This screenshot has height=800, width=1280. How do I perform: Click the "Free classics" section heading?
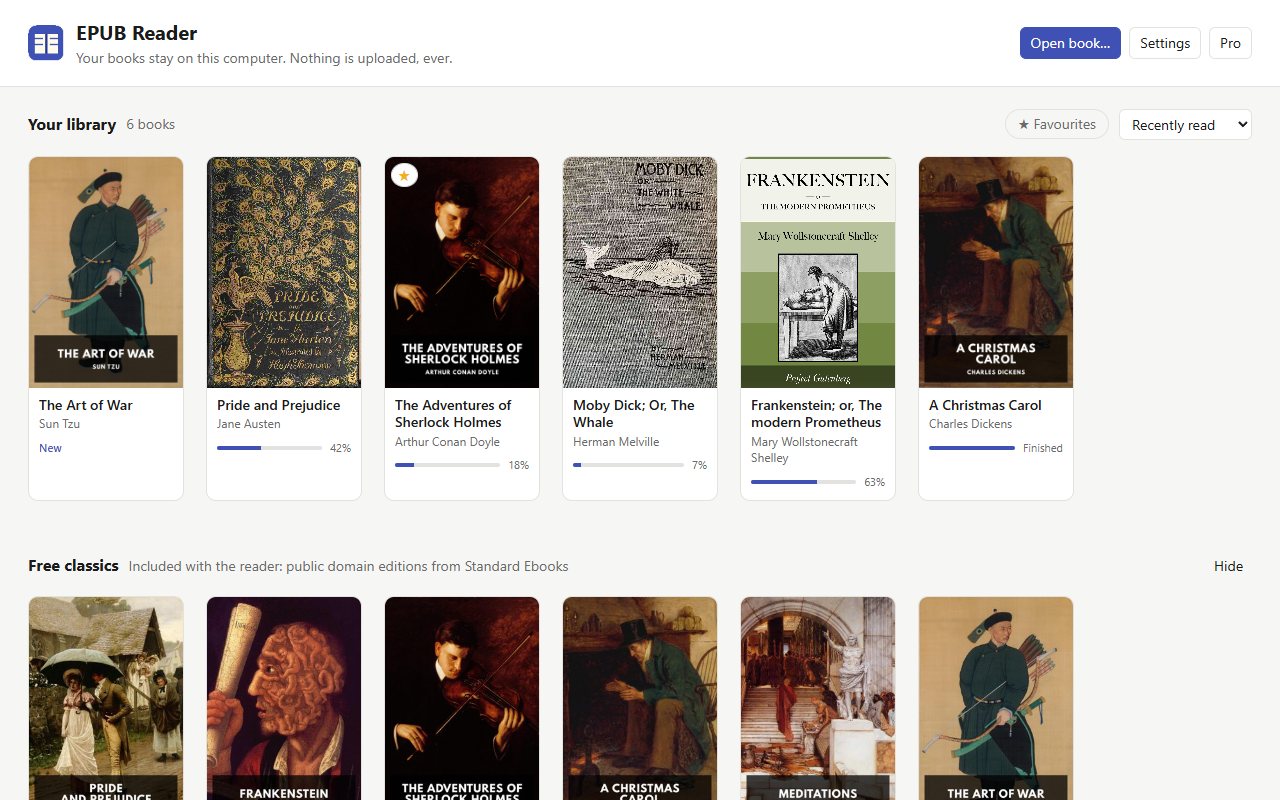coord(73,566)
